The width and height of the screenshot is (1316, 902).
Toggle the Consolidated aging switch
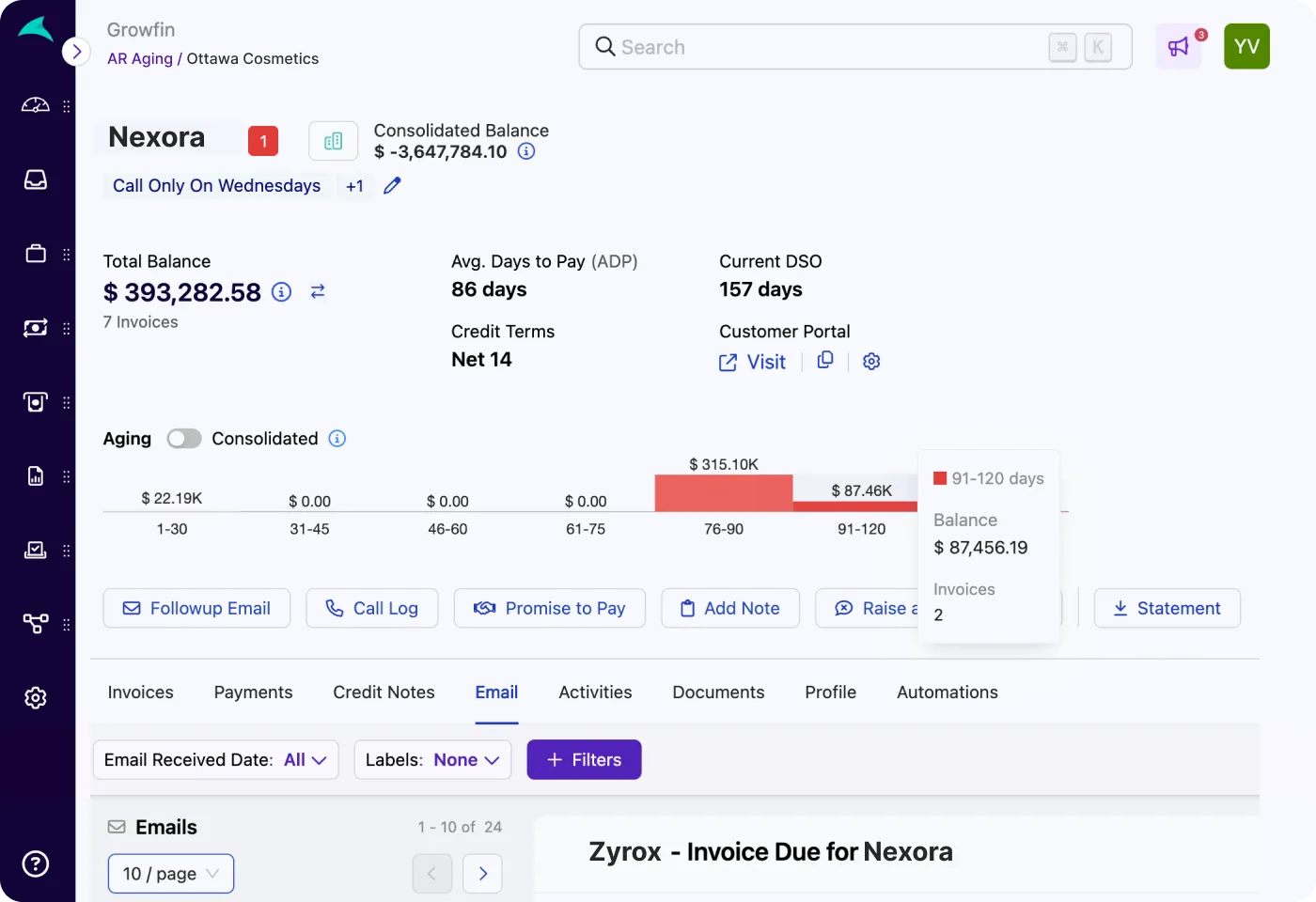pyautogui.click(x=184, y=439)
